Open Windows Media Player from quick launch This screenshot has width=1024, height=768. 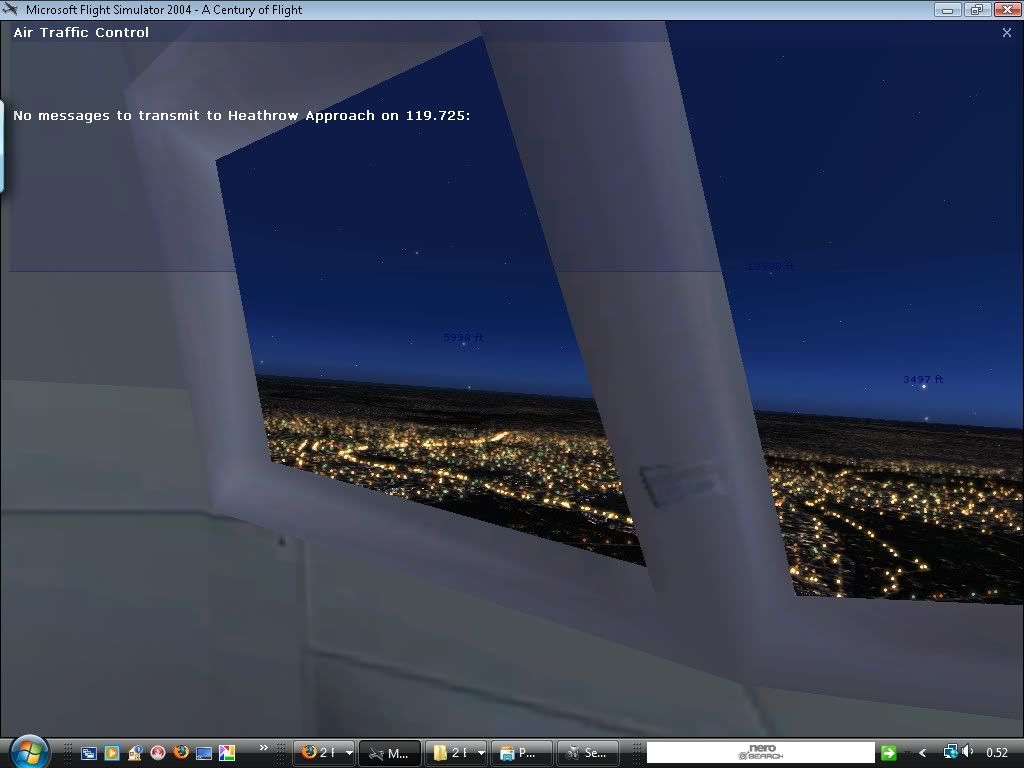pos(112,753)
